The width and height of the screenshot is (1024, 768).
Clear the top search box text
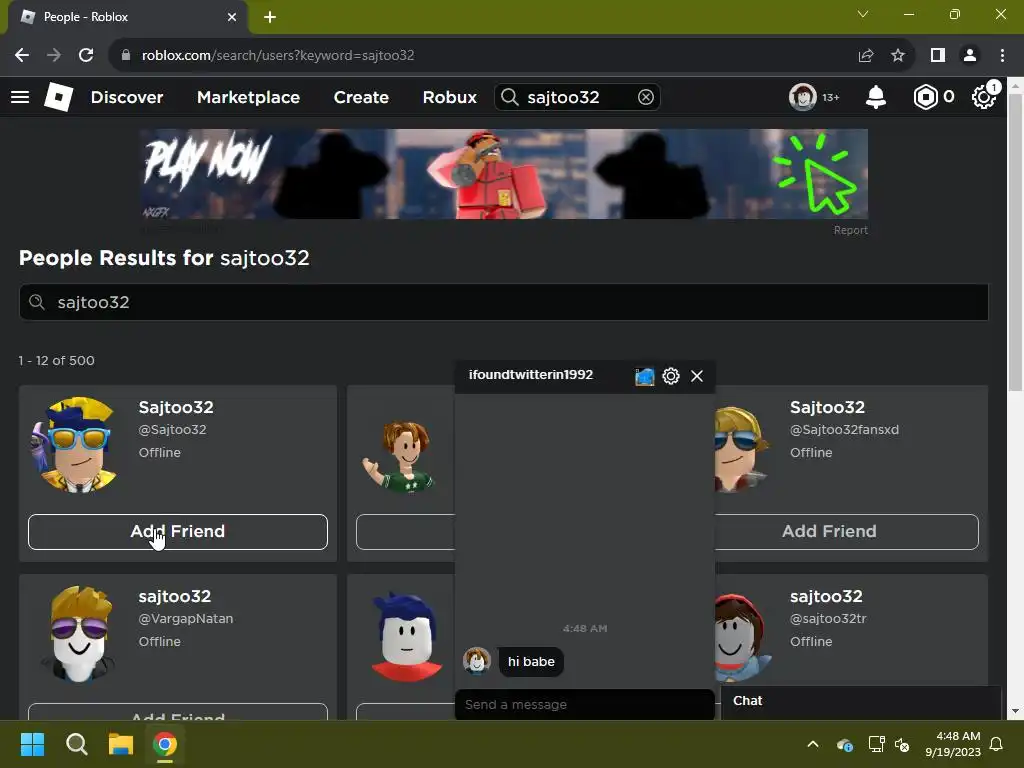point(645,97)
